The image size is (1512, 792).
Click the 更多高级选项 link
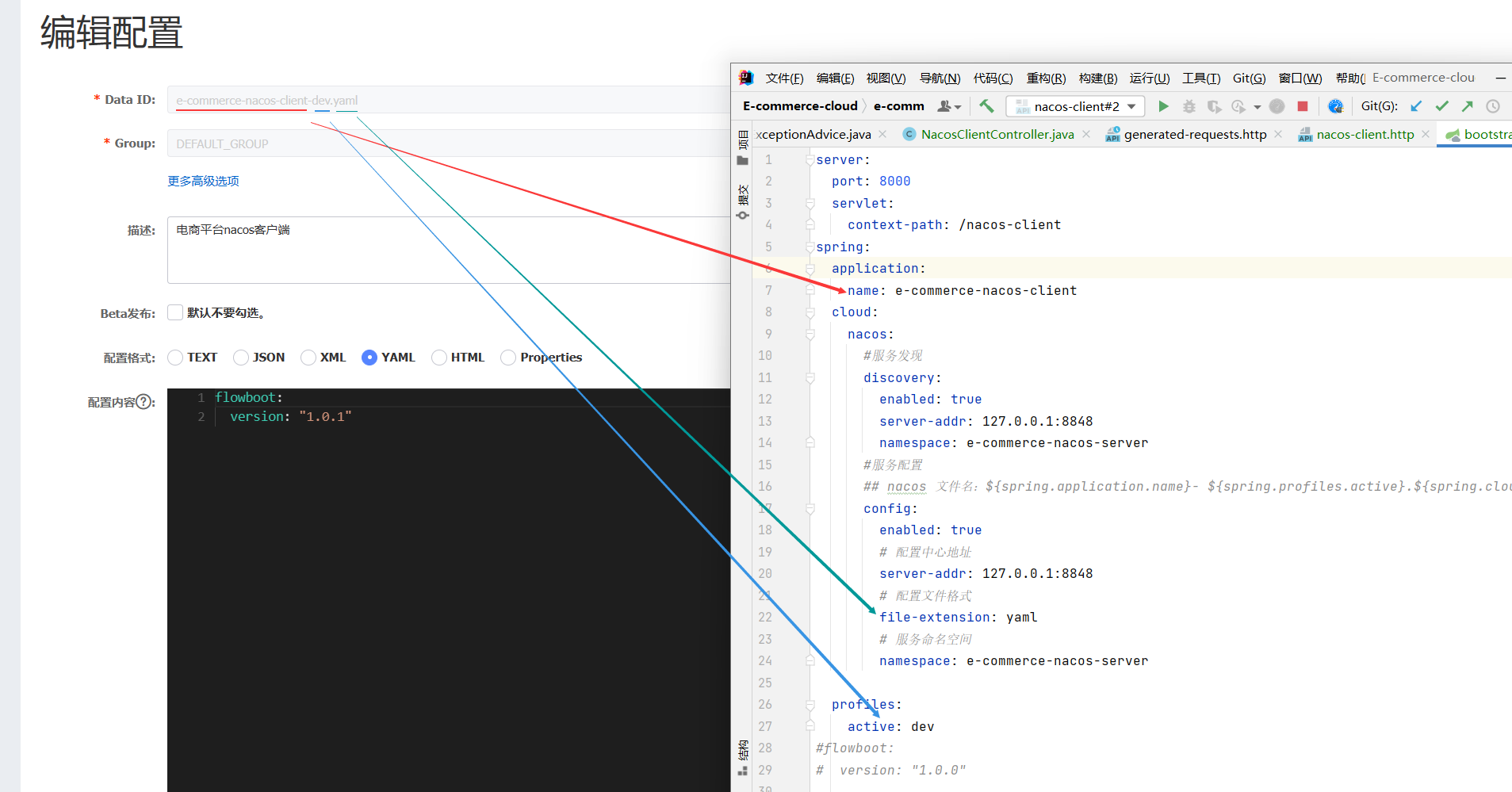coord(203,181)
